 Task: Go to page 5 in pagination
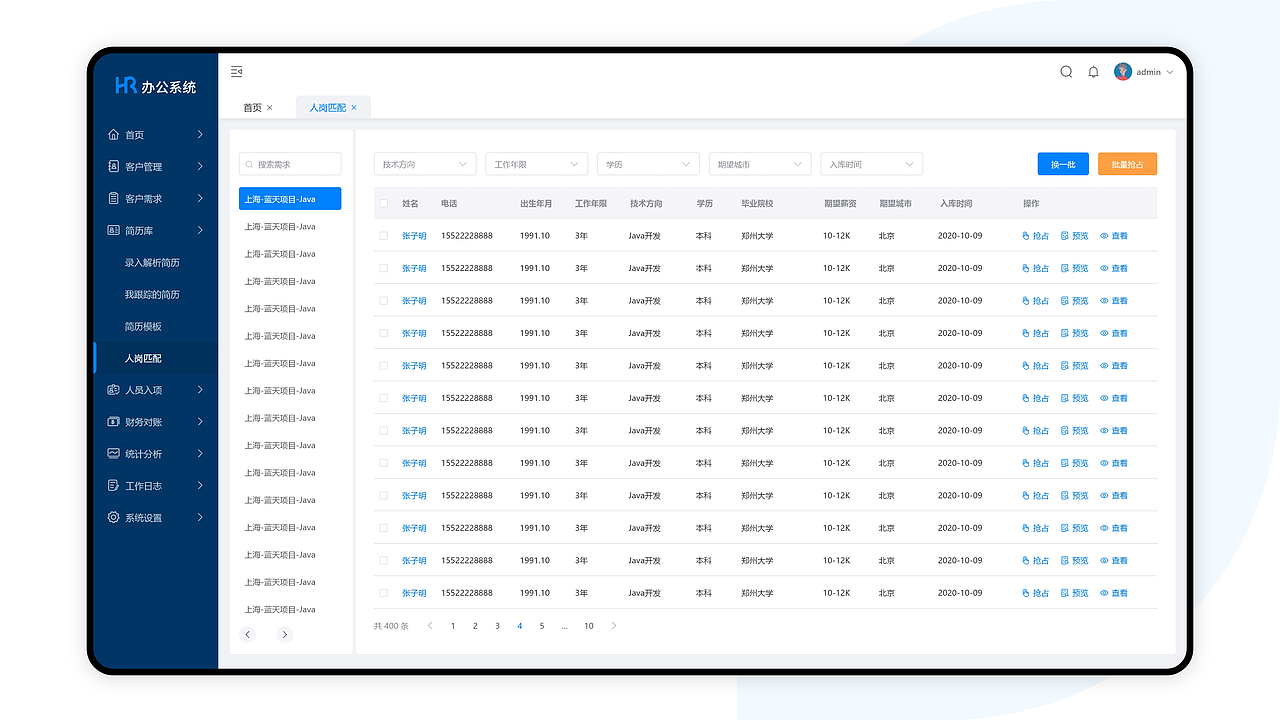[542, 626]
